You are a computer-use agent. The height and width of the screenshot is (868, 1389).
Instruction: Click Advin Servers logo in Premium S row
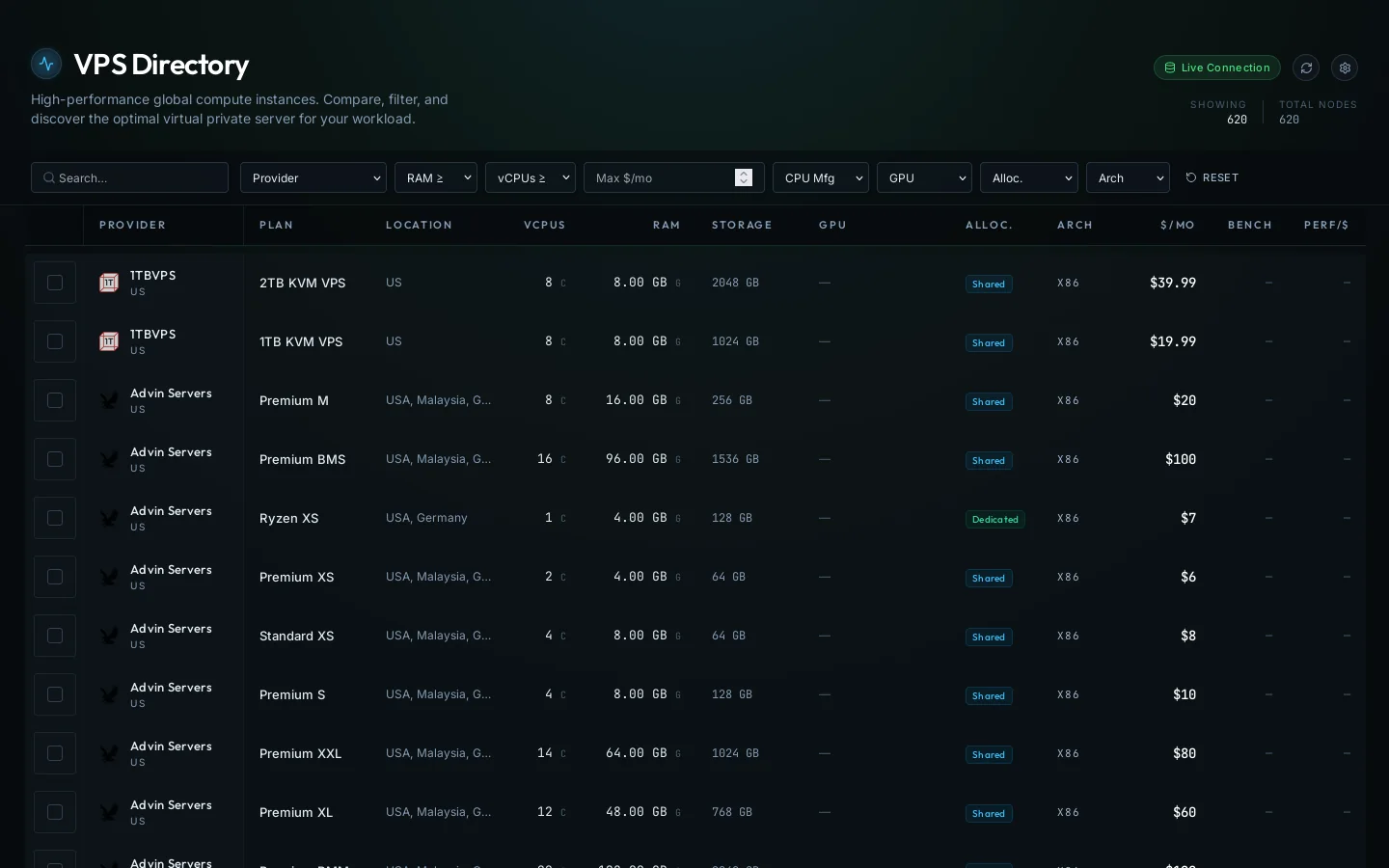(x=109, y=694)
